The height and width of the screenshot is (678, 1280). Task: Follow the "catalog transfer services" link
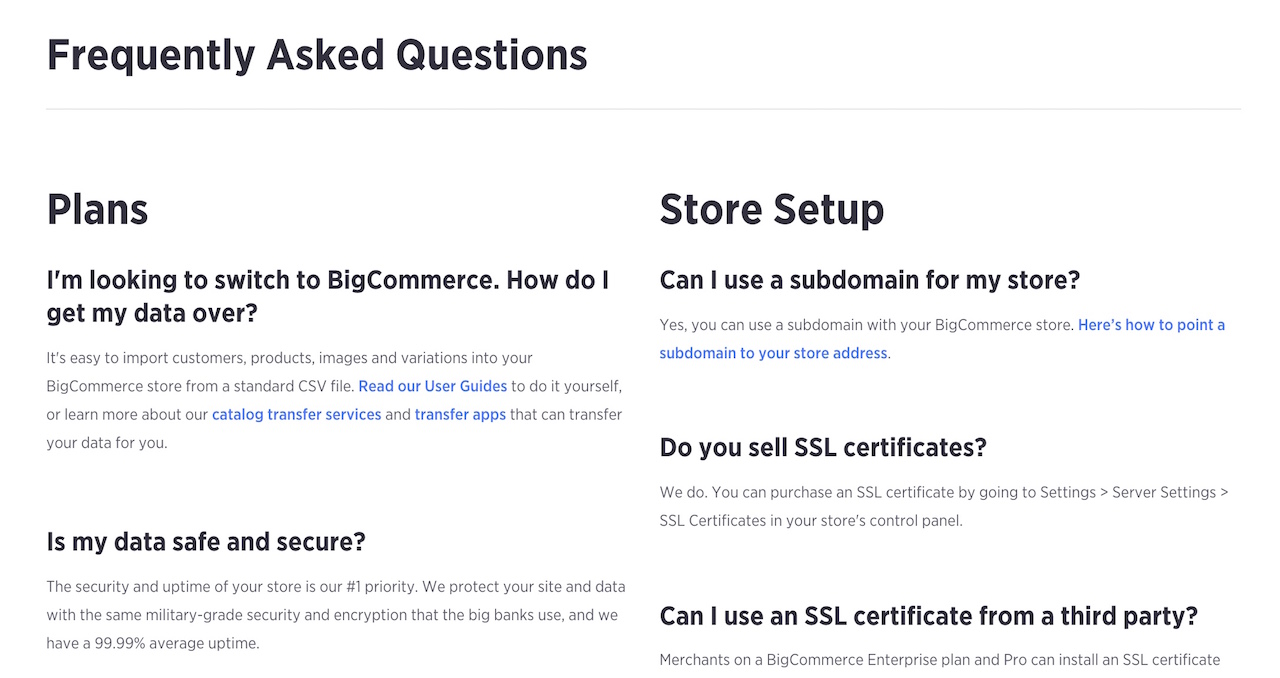pos(296,414)
